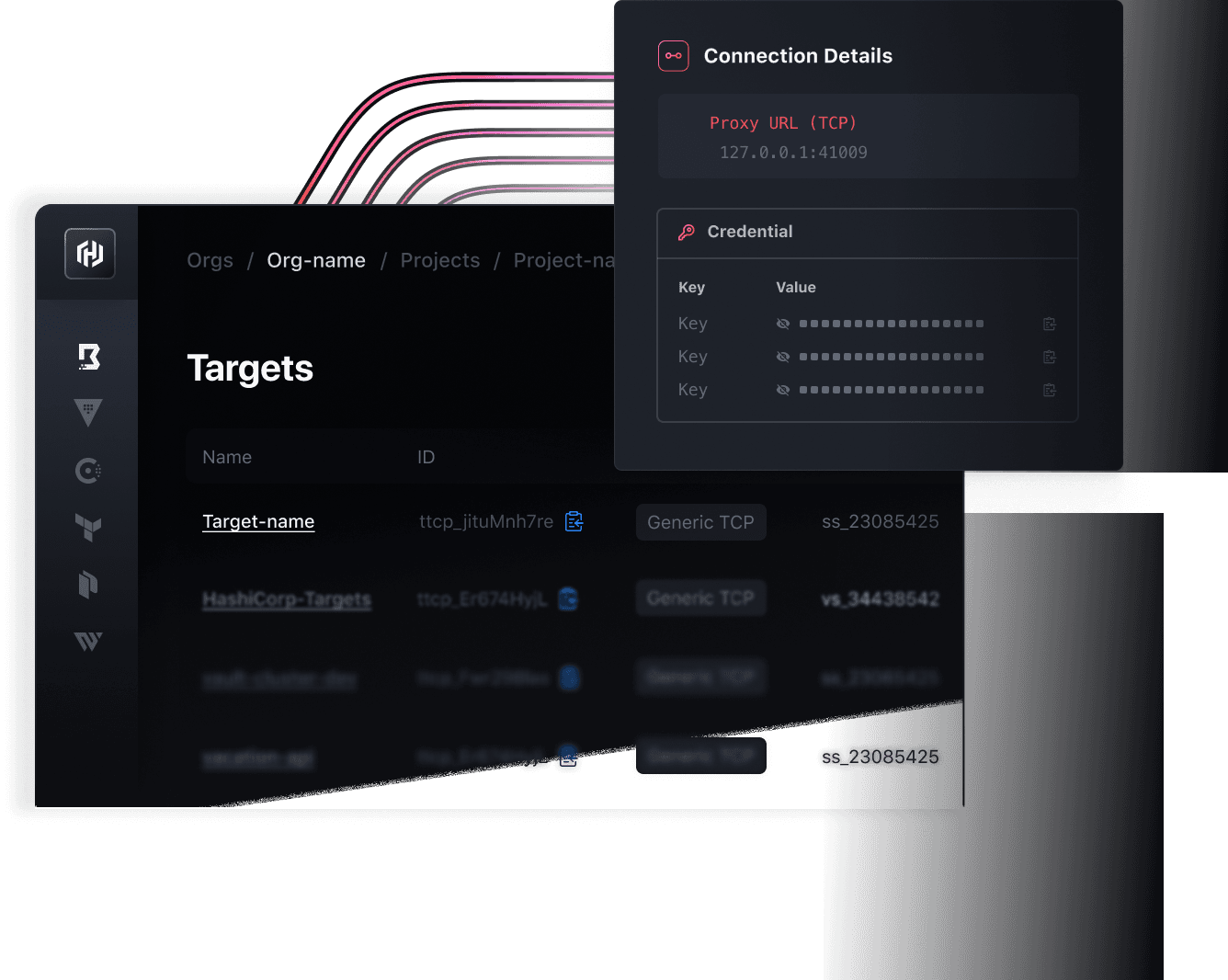Viewport: 1228px width, 980px height.
Task: Click the HashiCorp logo in sidebar
Action: click(x=90, y=254)
